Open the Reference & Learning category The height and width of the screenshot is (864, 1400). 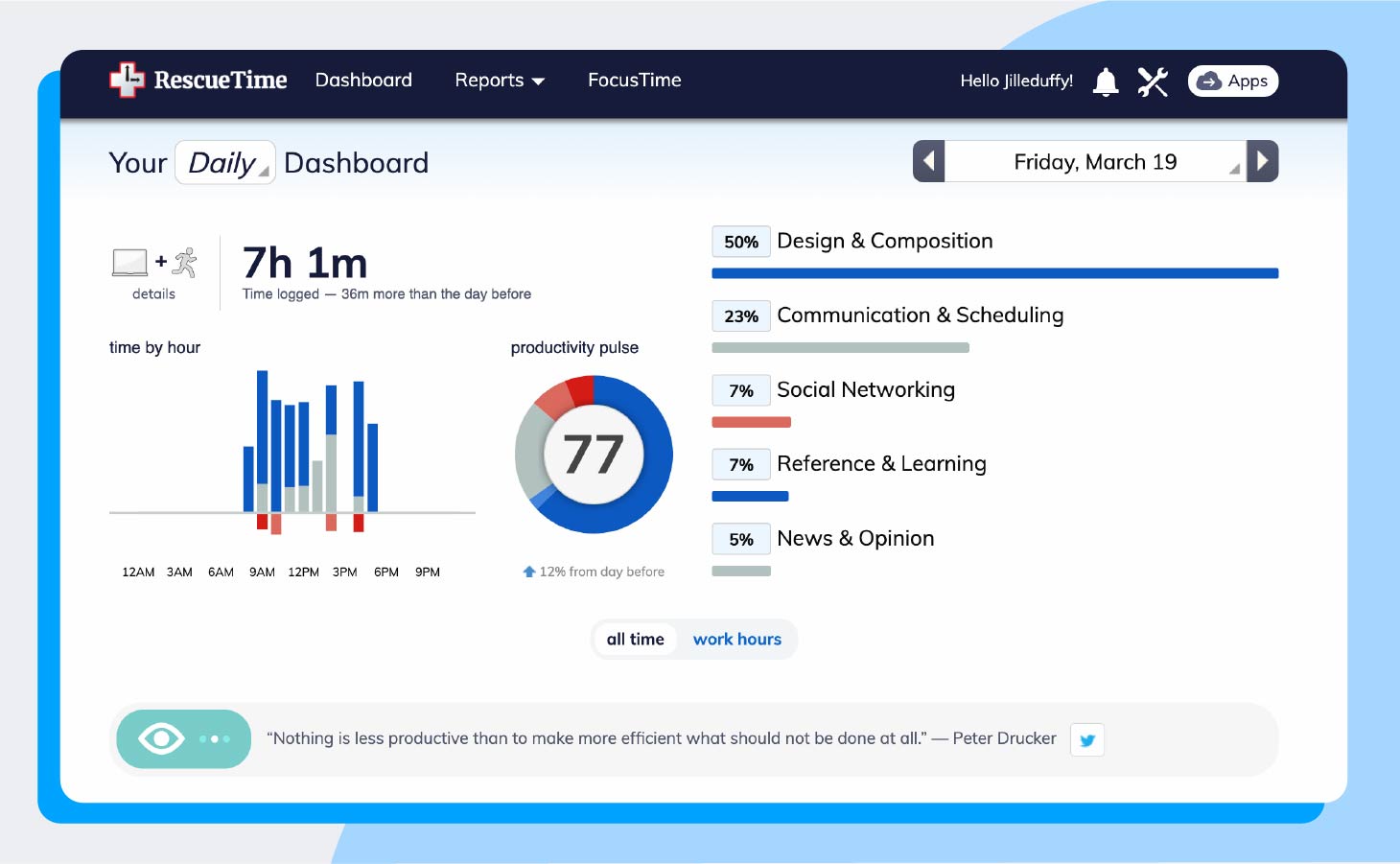(x=881, y=464)
